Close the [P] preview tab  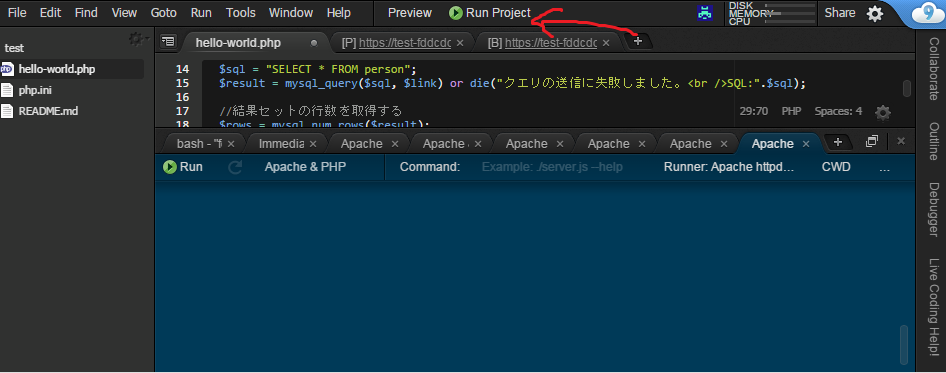[460, 43]
